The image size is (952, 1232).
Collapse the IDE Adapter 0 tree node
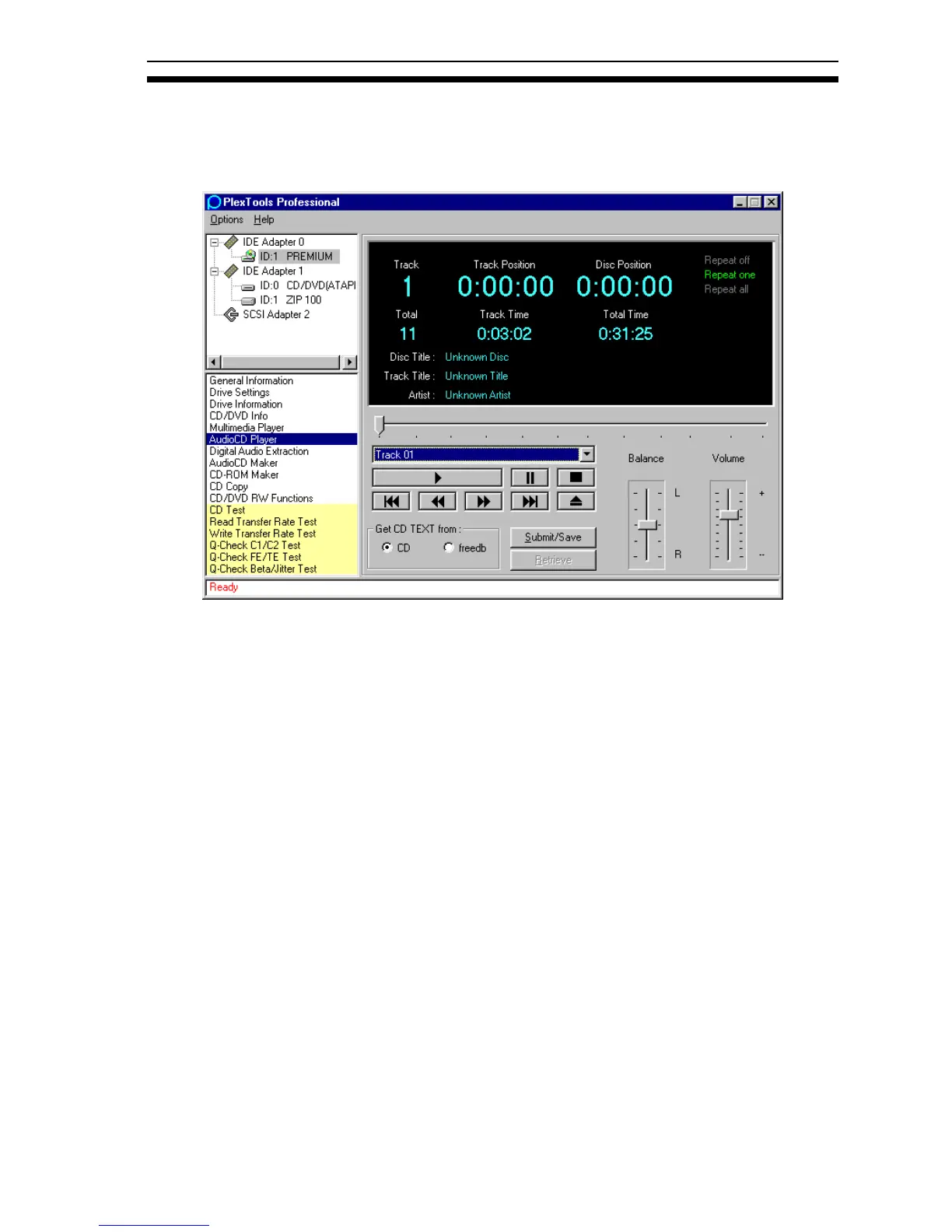pyautogui.click(x=215, y=242)
